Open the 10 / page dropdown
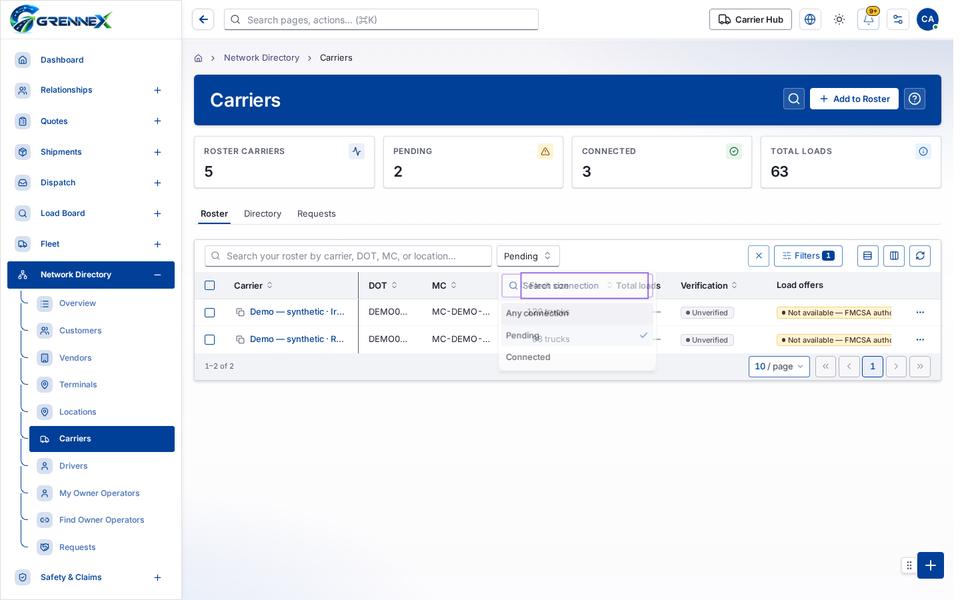The width and height of the screenshot is (960, 600). pyautogui.click(x=779, y=366)
